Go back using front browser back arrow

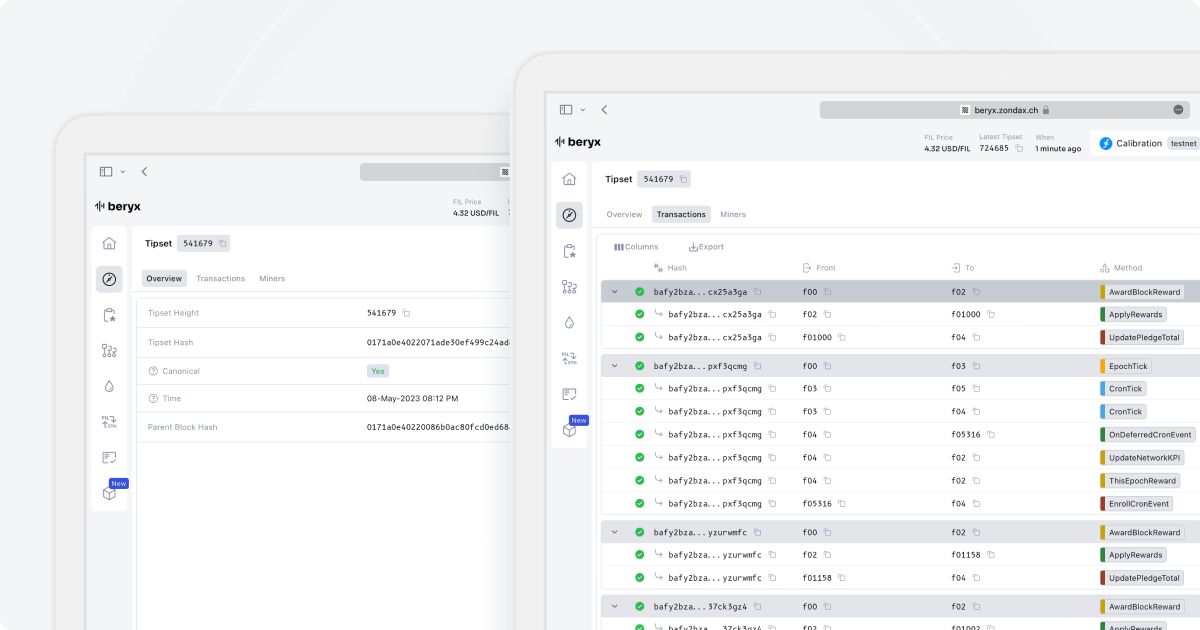(x=604, y=110)
